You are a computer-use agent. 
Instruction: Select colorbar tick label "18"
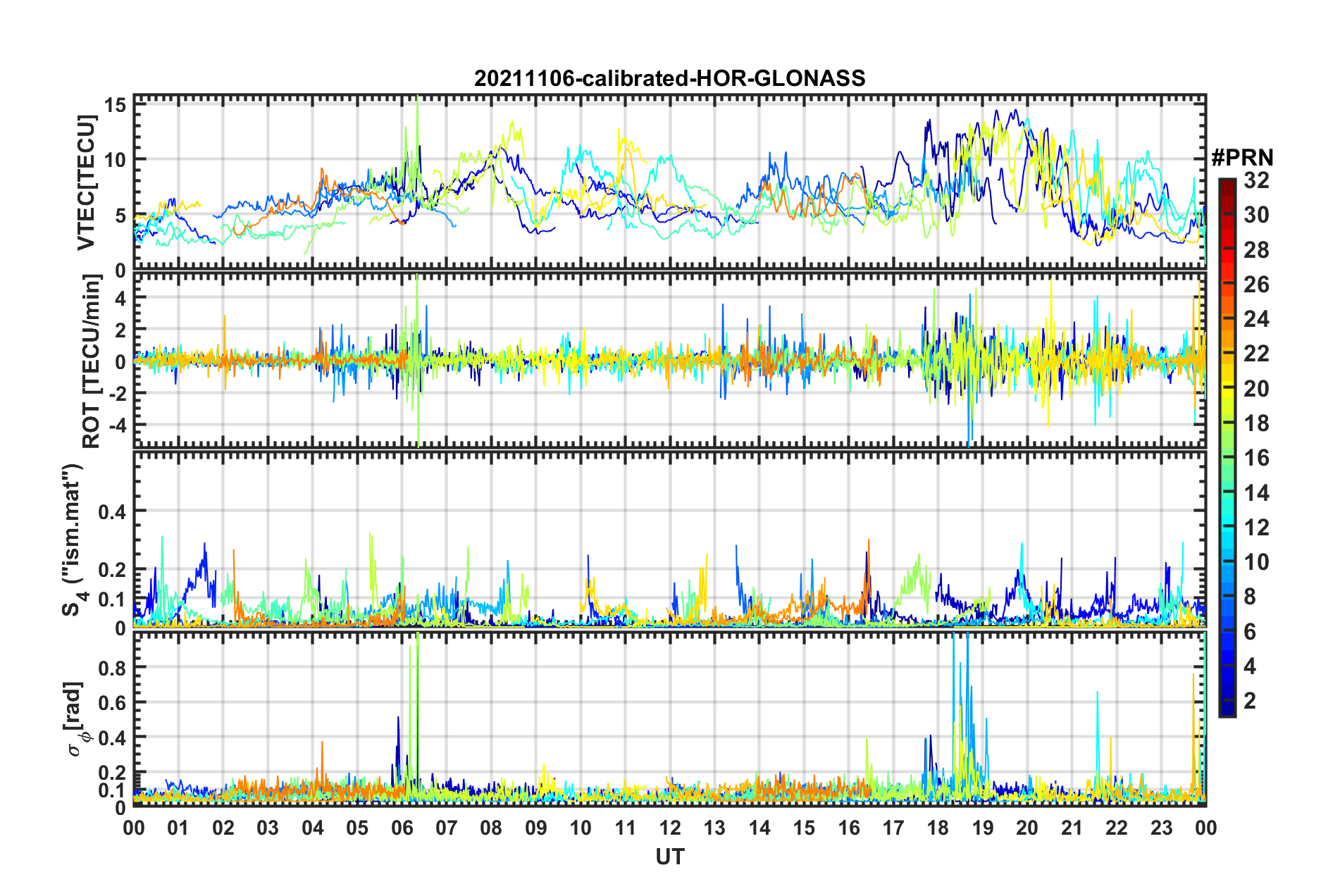[x=1256, y=423]
